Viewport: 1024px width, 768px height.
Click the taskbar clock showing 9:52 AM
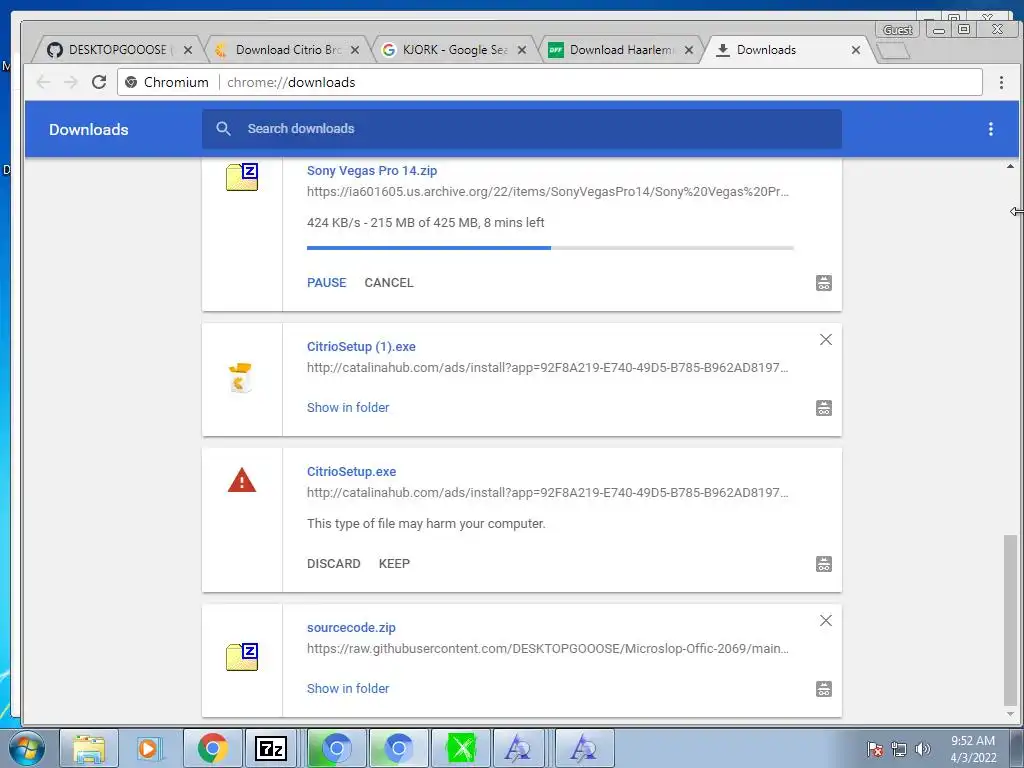[x=973, y=749]
